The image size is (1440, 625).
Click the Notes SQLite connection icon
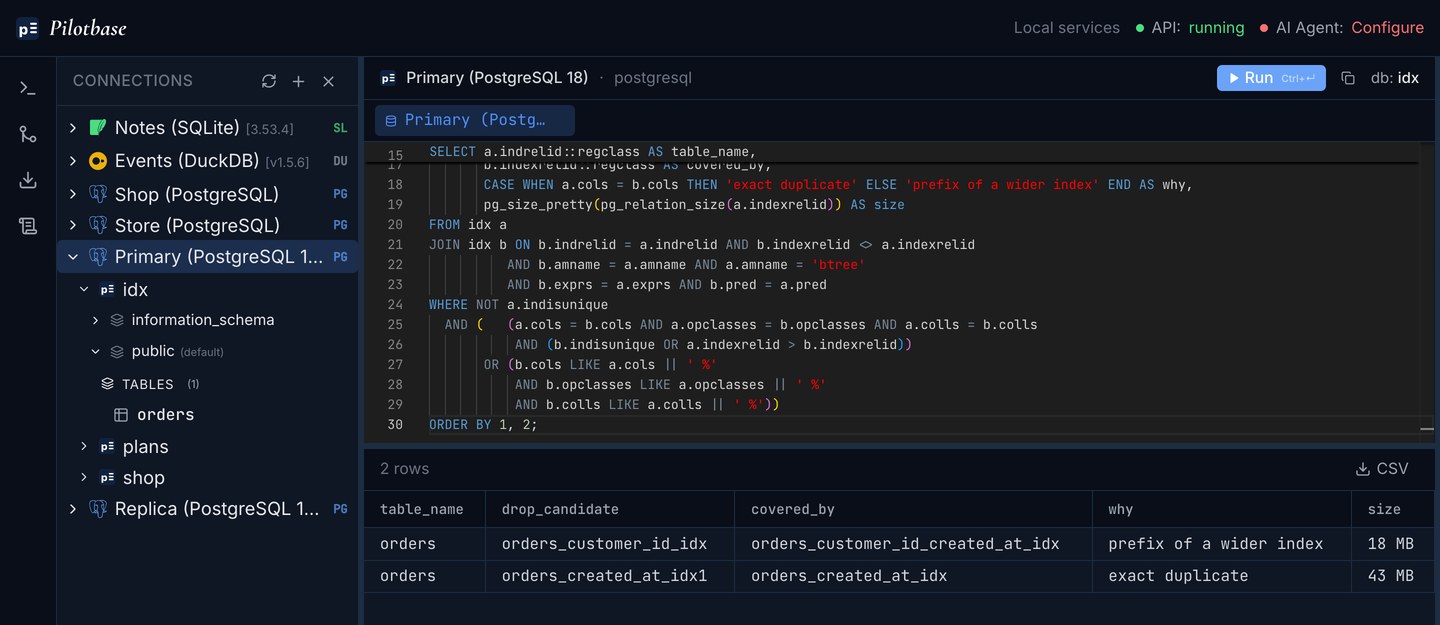pyautogui.click(x=98, y=128)
